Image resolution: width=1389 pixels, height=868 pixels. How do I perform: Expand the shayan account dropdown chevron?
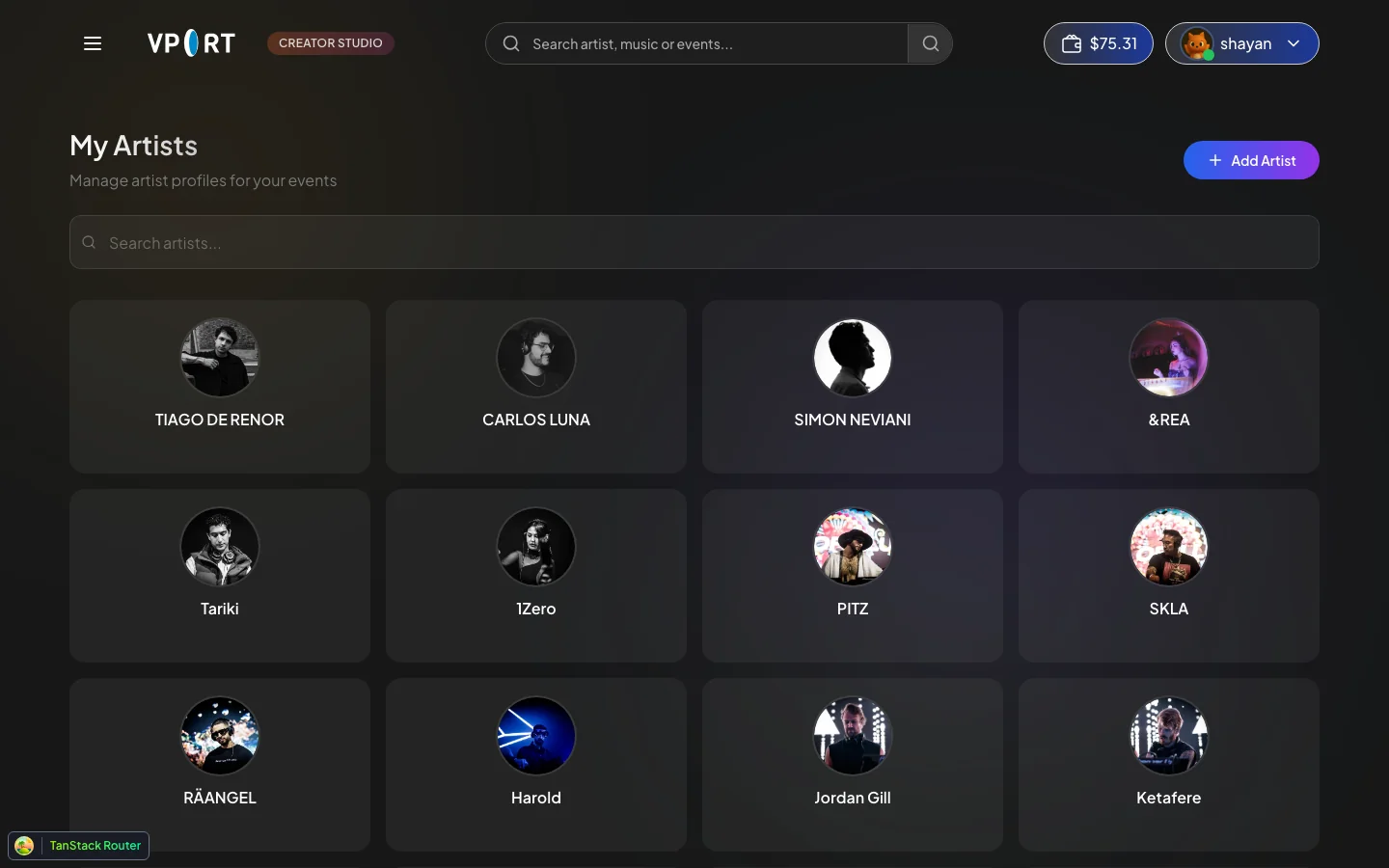point(1294,43)
